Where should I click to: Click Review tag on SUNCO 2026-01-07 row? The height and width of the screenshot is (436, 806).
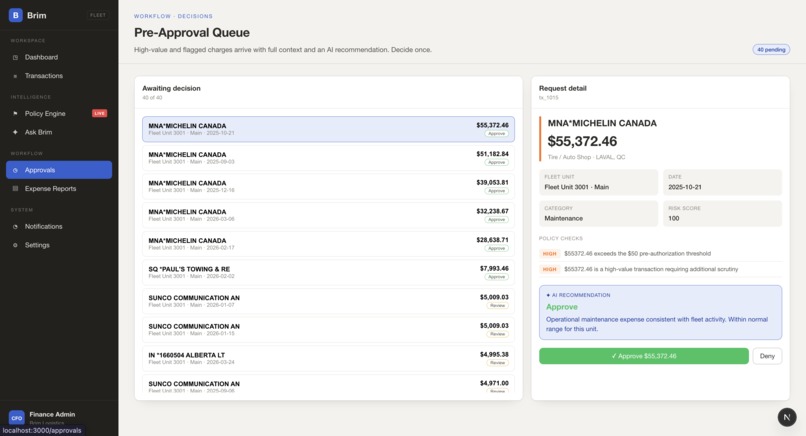[x=498, y=305]
